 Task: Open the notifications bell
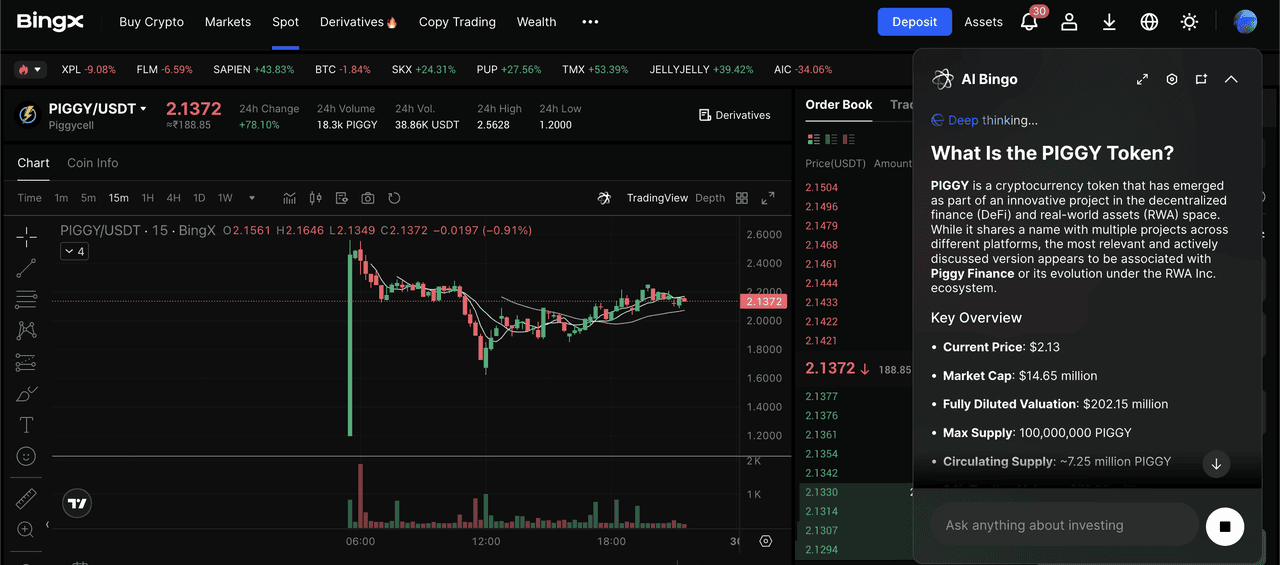pyautogui.click(x=1029, y=22)
